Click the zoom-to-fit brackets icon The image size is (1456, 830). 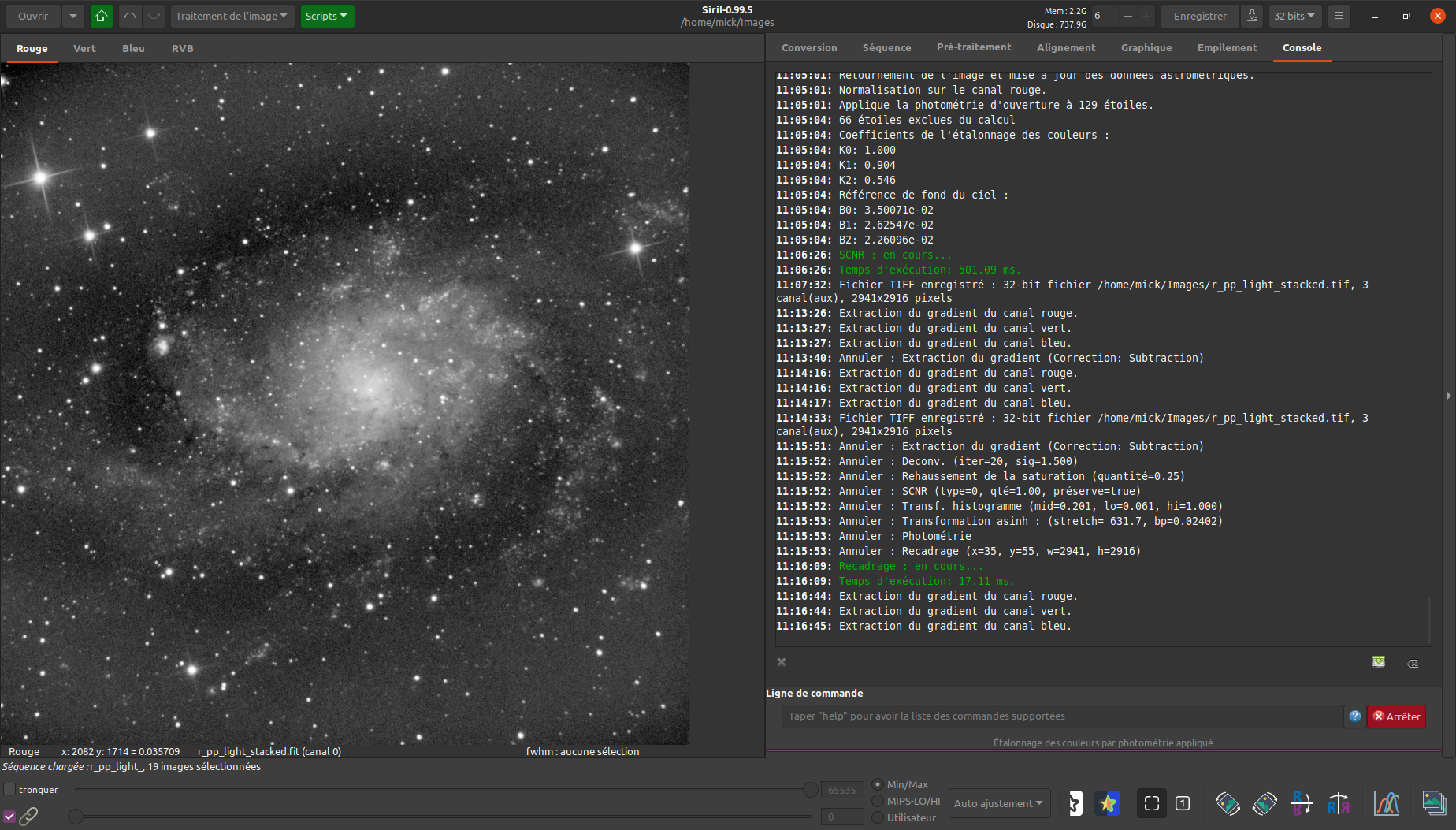(x=1151, y=803)
